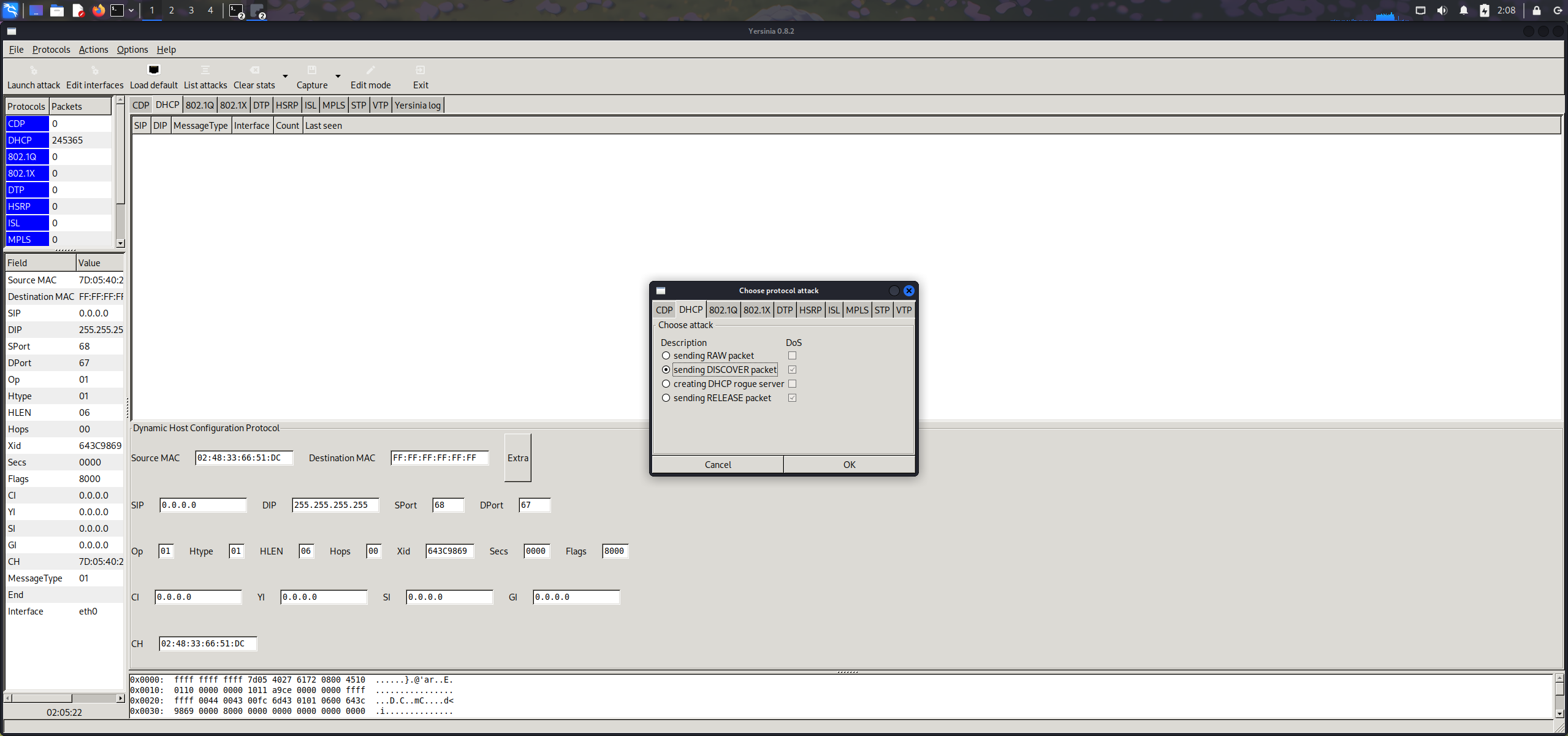Open the Options menu
Image resolution: width=1568 pixels, height=736 pixels.
click(x=132, y=50)
